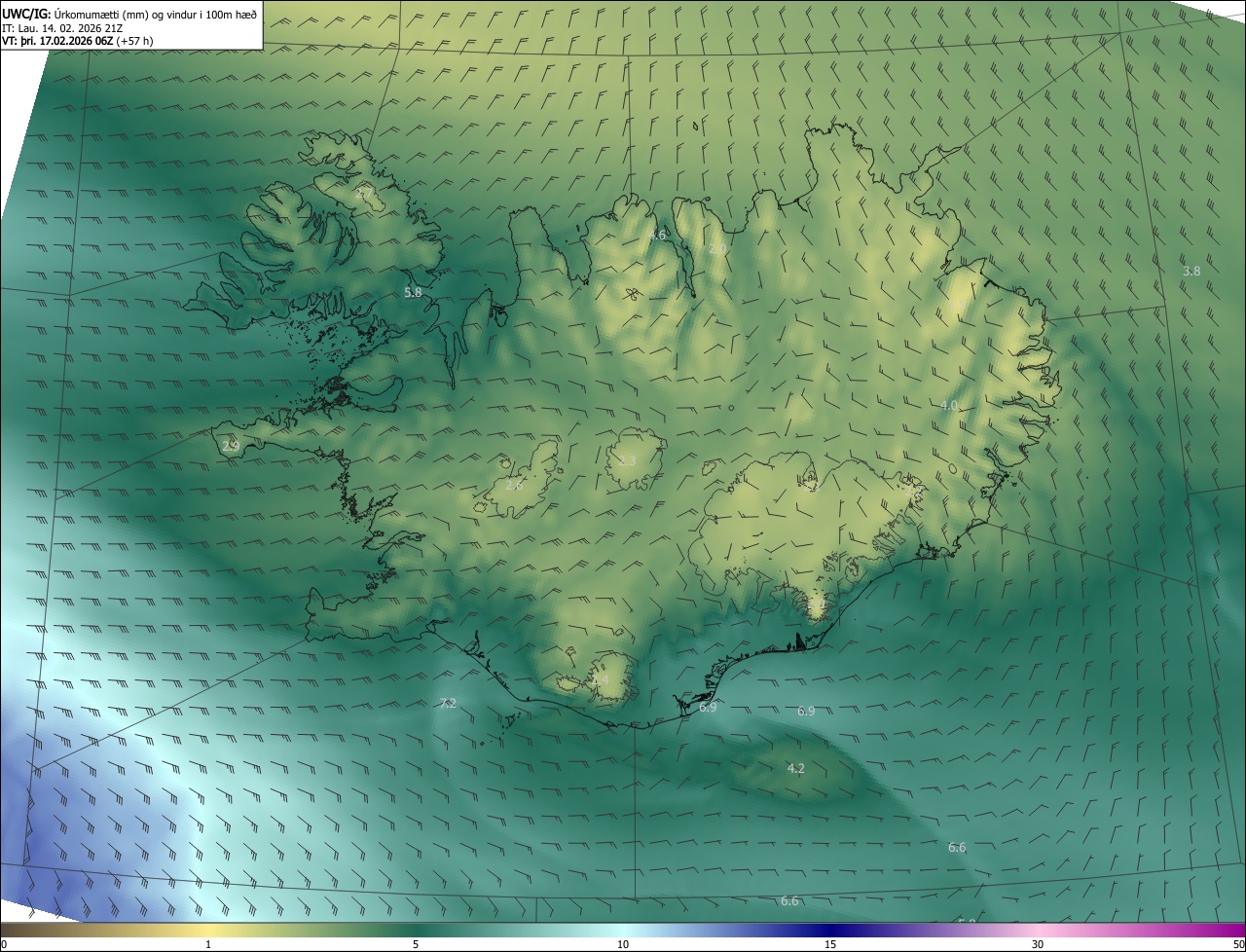Click the 4.2 value inside the oval patch
This screenshot has height=952, width=1246.
tap(795, 769)
